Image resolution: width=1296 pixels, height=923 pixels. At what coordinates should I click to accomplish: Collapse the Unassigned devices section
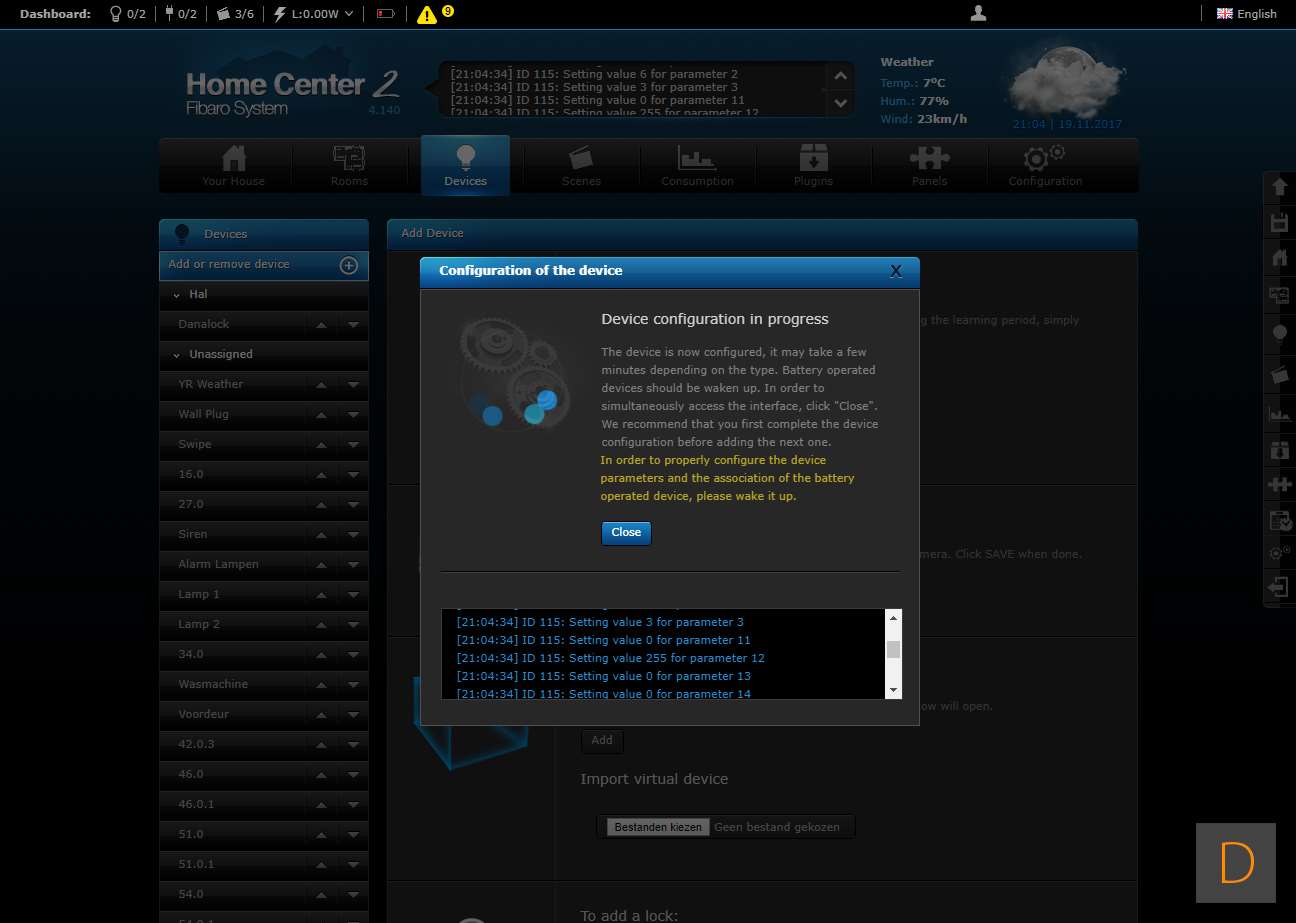pos(177,355)
